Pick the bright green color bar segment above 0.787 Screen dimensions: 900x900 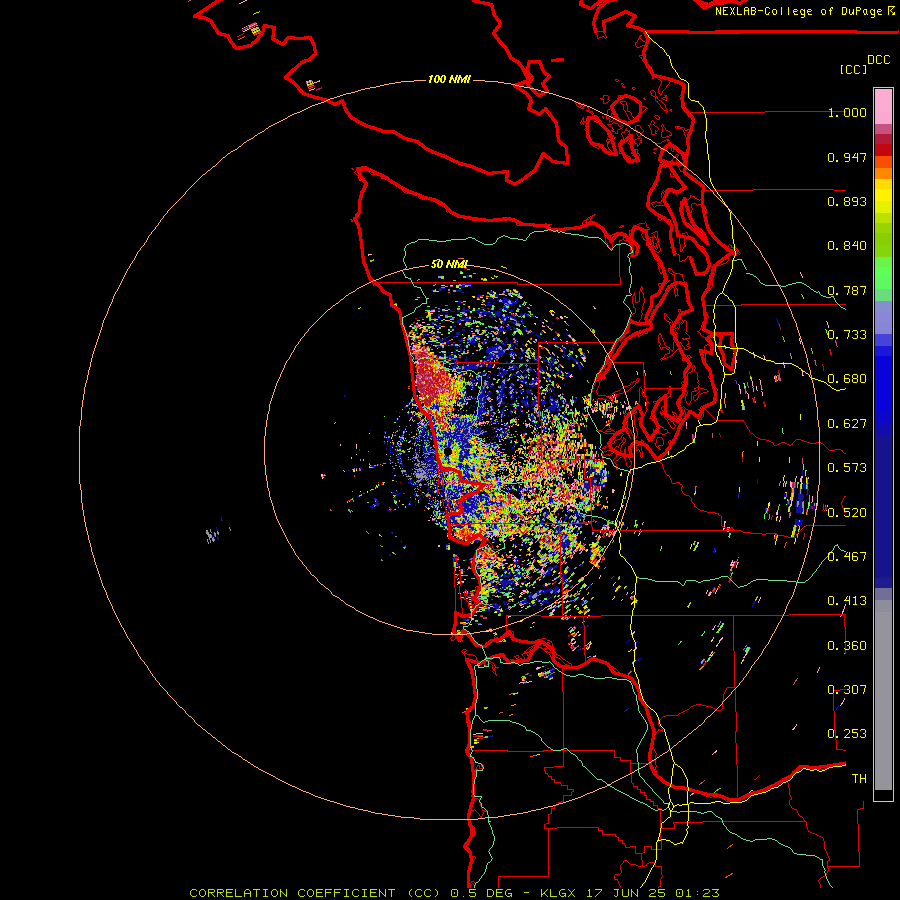pyautogui.click(x=883, y=273)
